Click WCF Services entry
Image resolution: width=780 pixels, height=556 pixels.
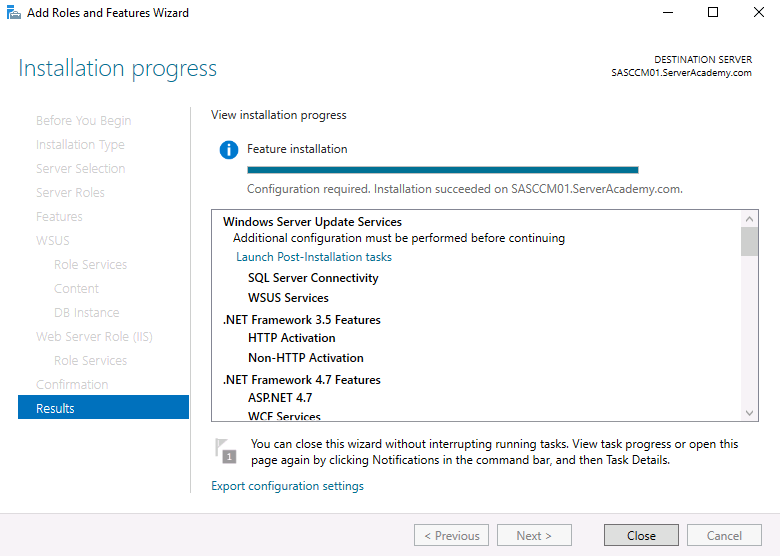click(x=284, y=416)
